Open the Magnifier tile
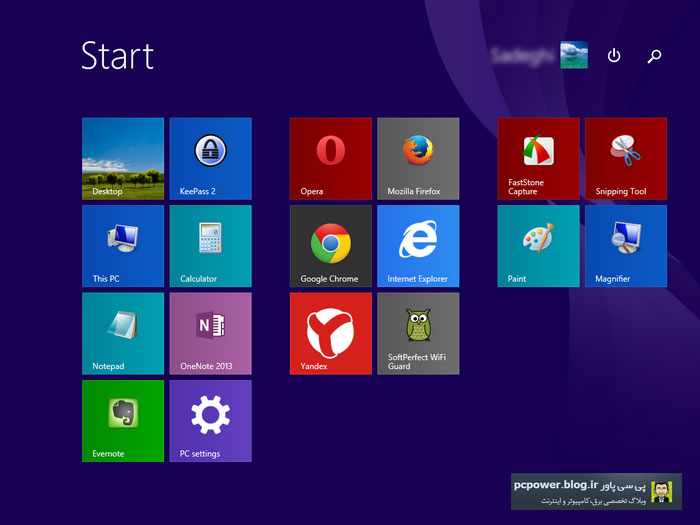Viewport: 700px width, 525px height. point(626,246)
